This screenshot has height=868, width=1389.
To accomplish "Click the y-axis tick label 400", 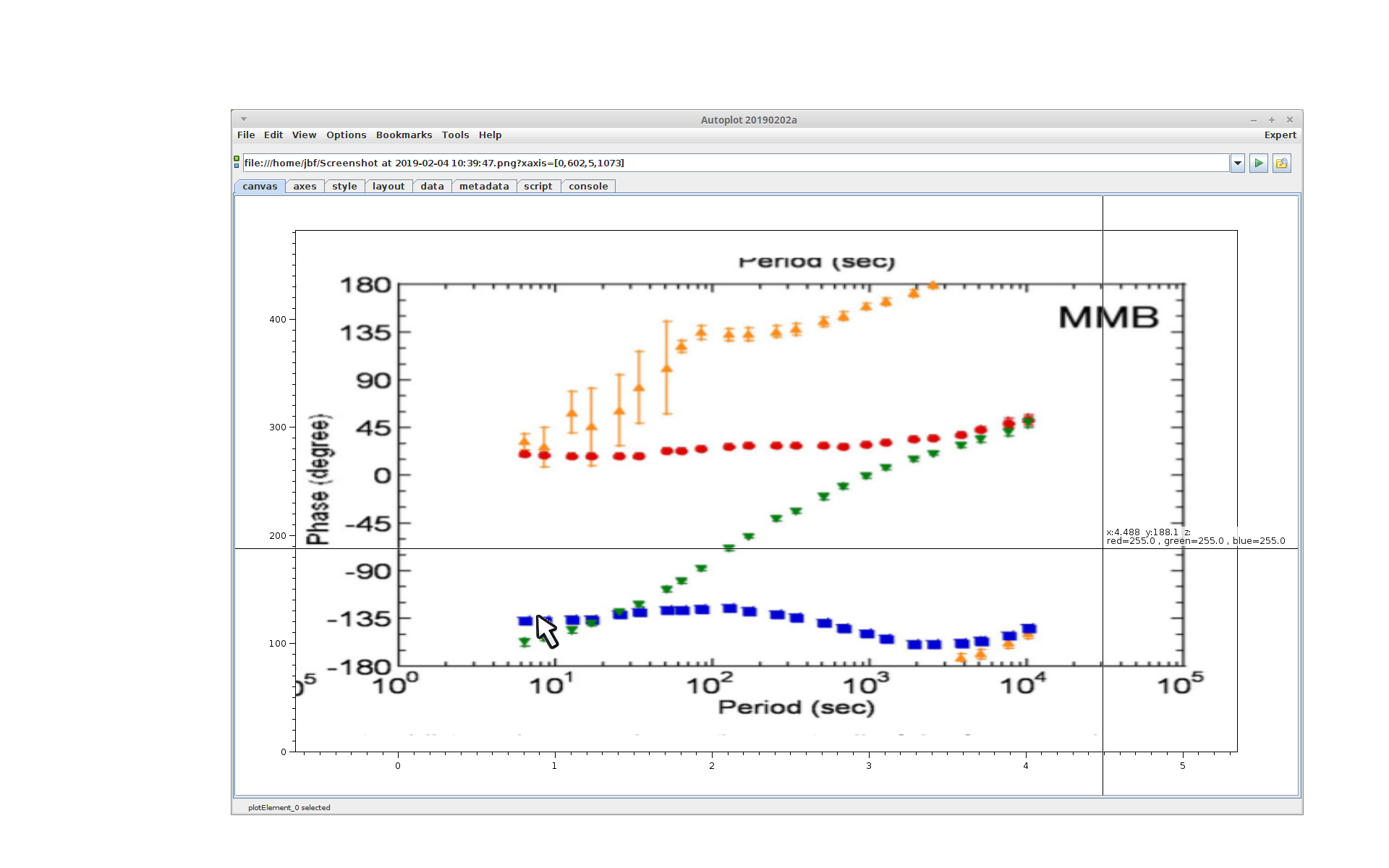I will click(278, 320).
